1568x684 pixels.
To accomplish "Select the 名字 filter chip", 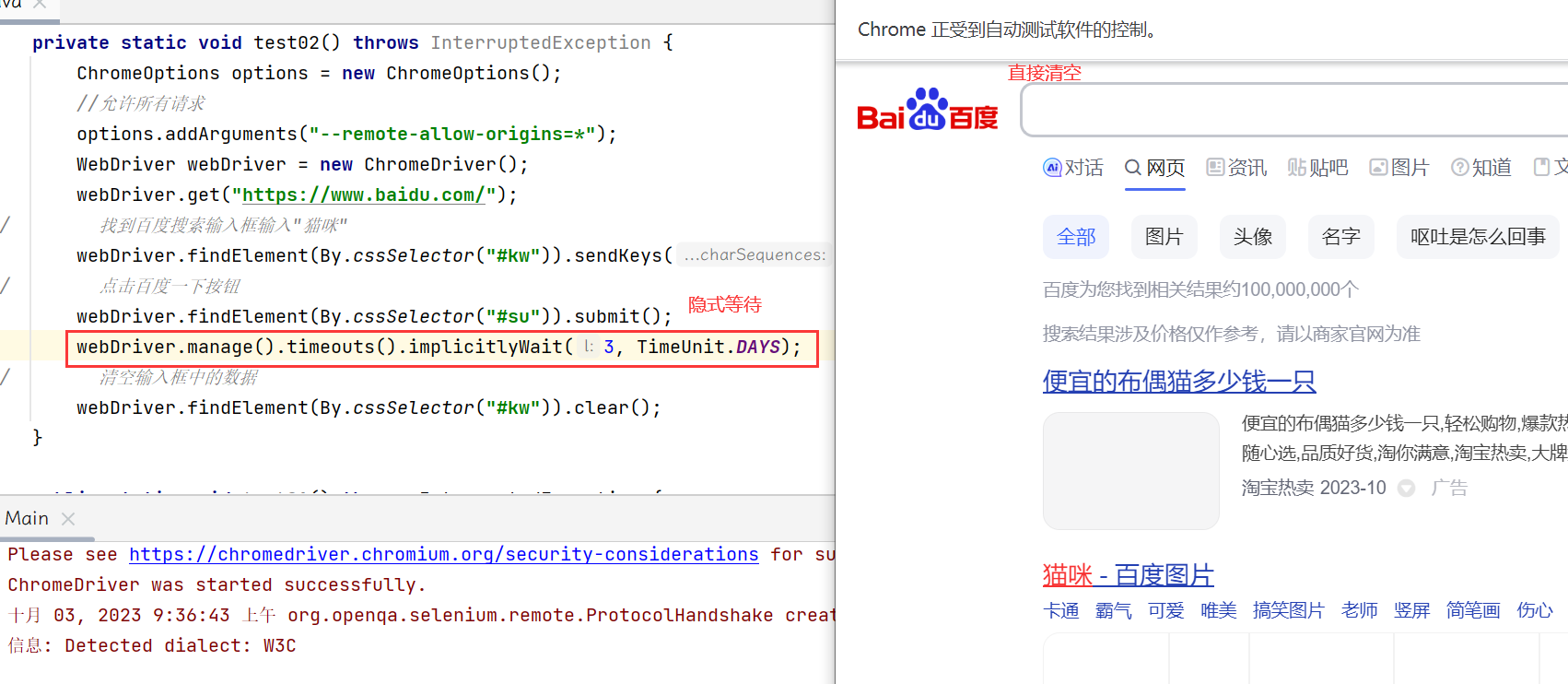I will pos(1341,237).
